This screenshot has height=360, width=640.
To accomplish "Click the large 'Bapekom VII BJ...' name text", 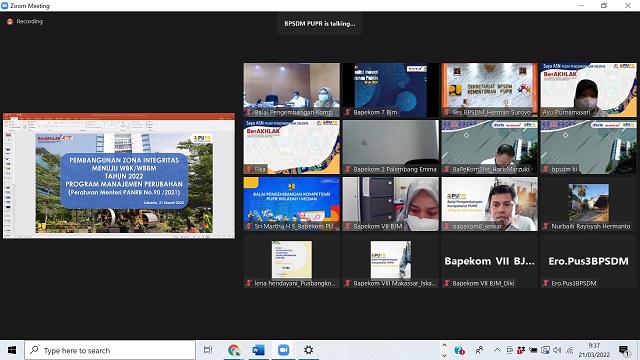I will click(489, 261).
